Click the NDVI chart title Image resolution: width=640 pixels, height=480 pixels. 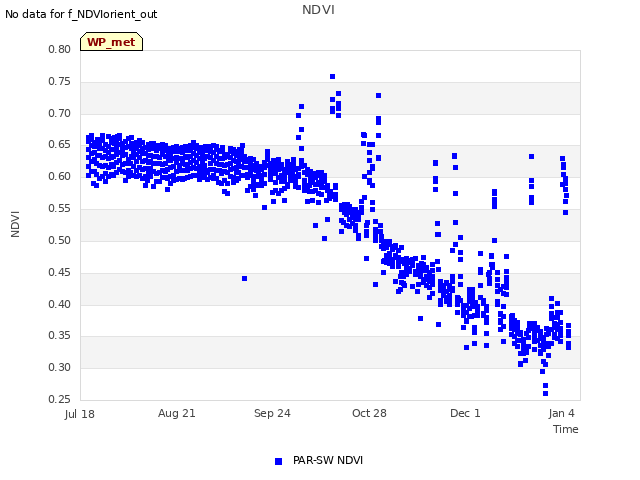point(318,10)
